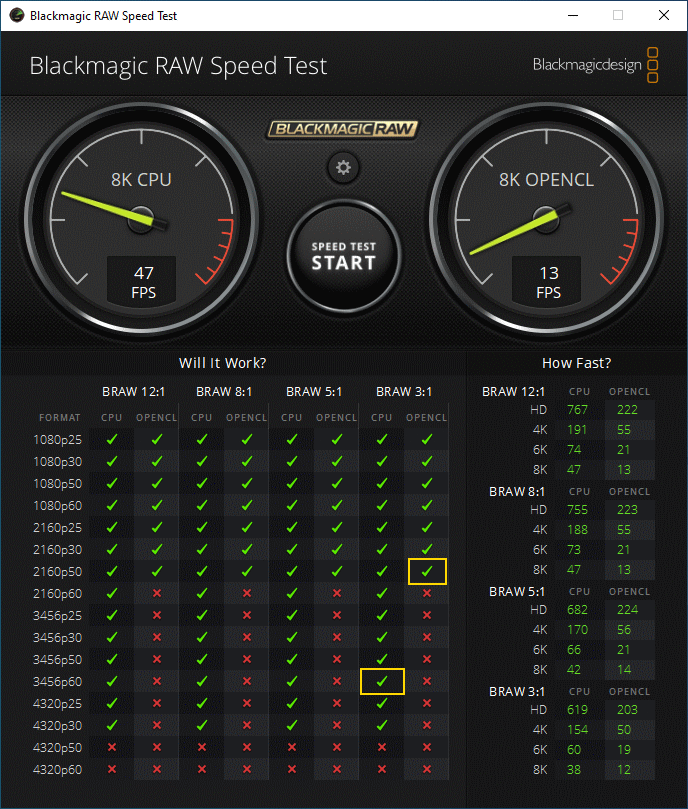Click BRAW 12:1 header in Will It Work table
Viewport: 688px width, 809px height.
[134, 392]
